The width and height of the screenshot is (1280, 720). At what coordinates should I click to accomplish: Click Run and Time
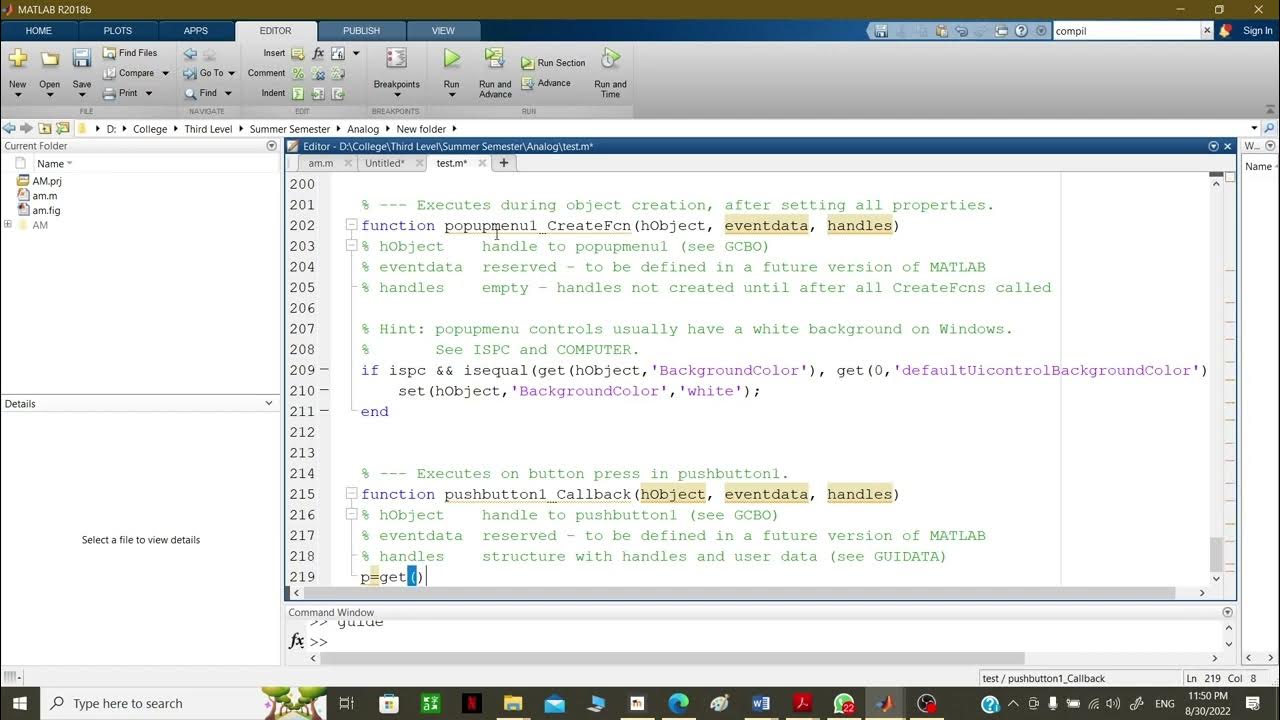point(610,72)
